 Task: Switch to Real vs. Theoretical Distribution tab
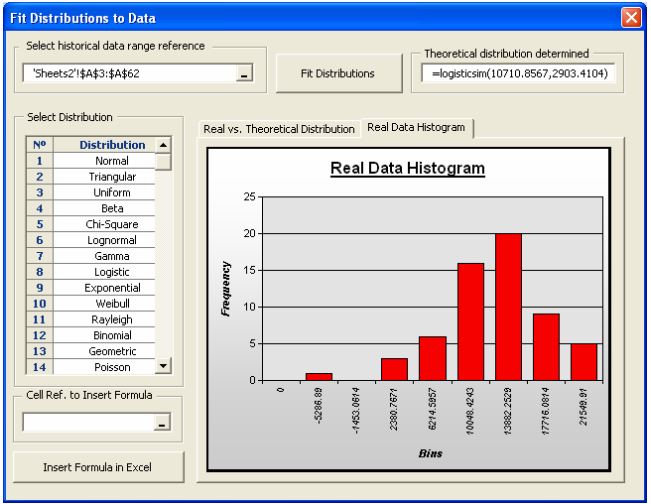tap(279, 129)
